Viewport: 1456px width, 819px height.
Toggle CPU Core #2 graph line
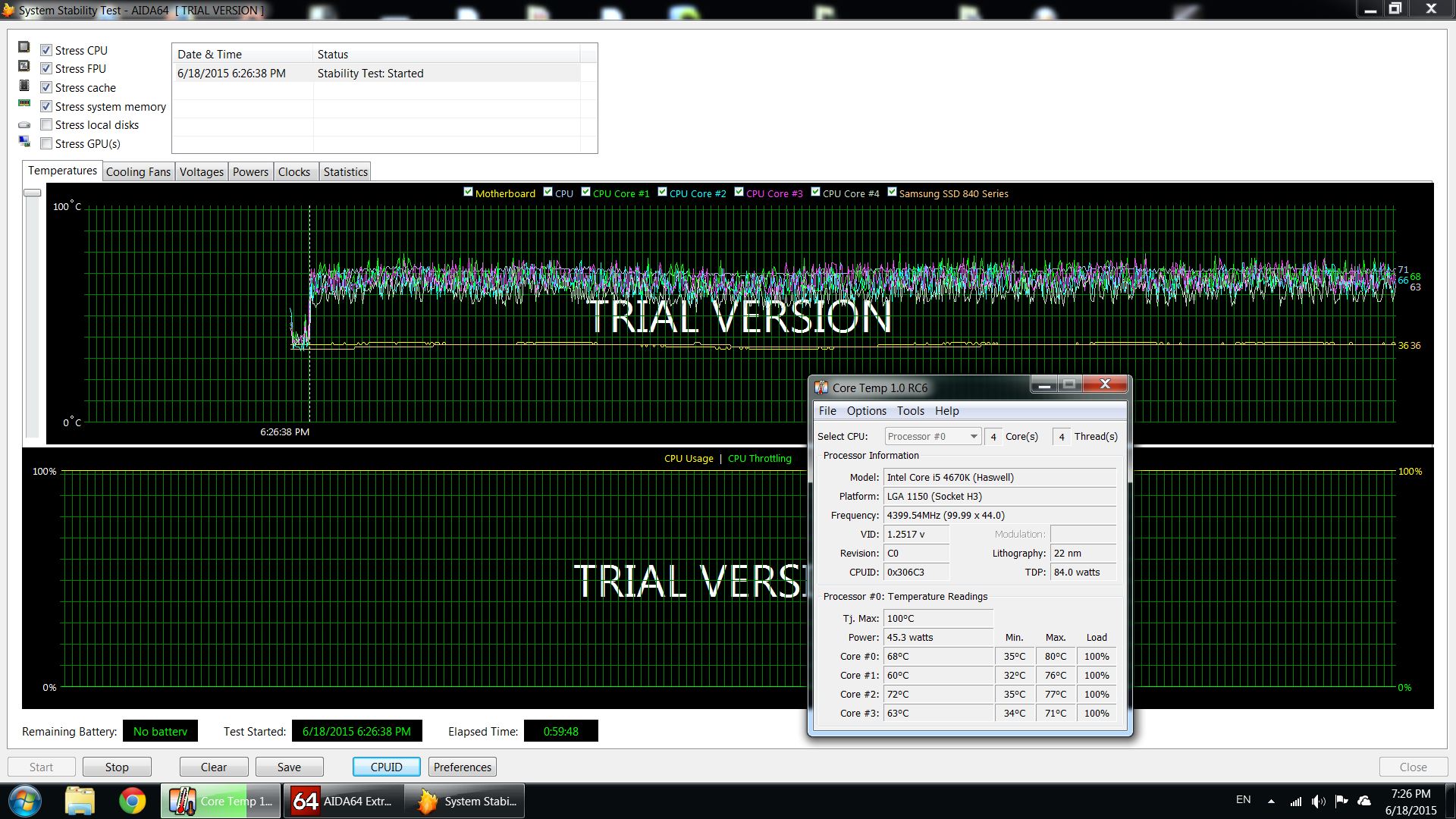[663, 192]
